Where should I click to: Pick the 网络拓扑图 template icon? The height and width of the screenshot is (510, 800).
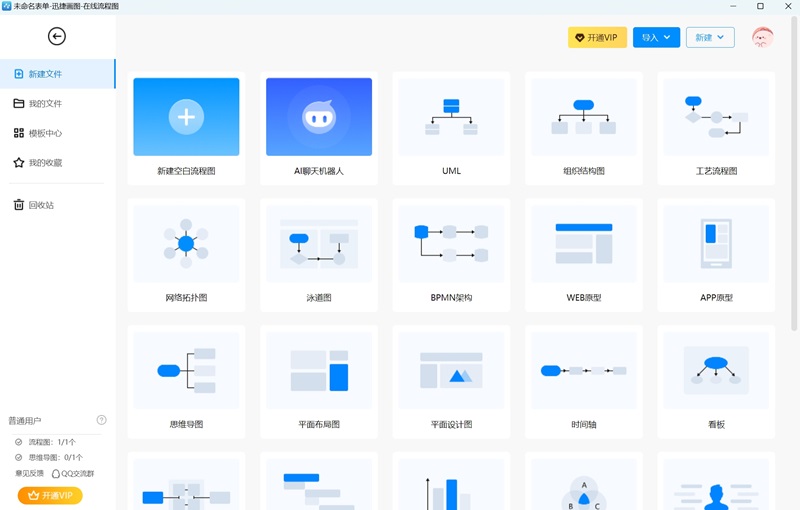pos(186,244)
